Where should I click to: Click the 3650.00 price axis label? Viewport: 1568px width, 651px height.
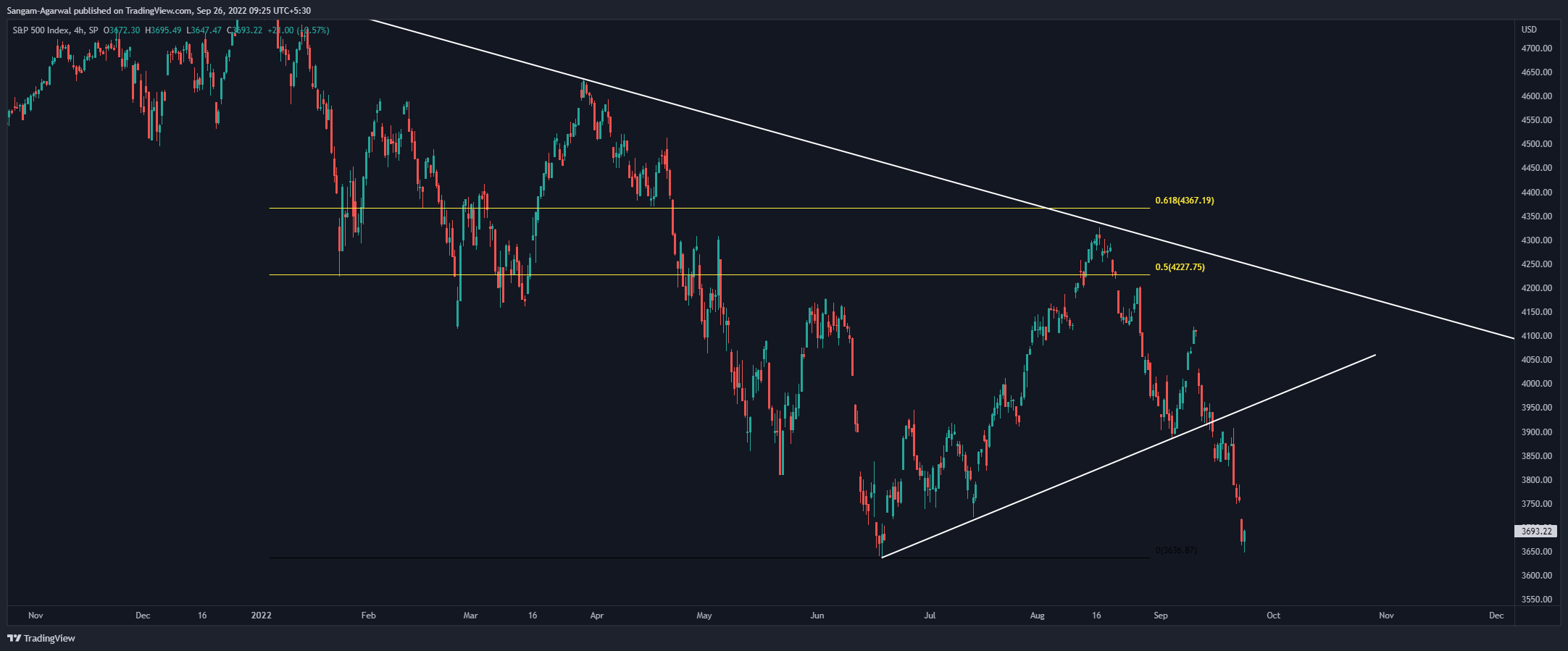click(x=1536, y=552)
